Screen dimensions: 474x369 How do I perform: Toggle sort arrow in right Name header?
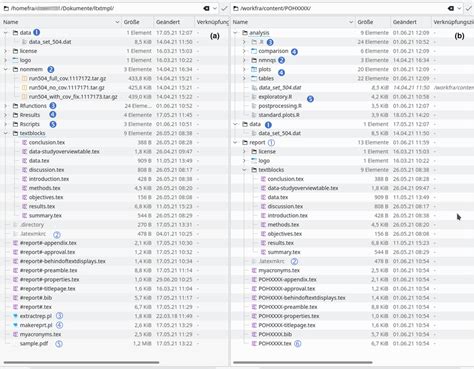coord(351,22)
